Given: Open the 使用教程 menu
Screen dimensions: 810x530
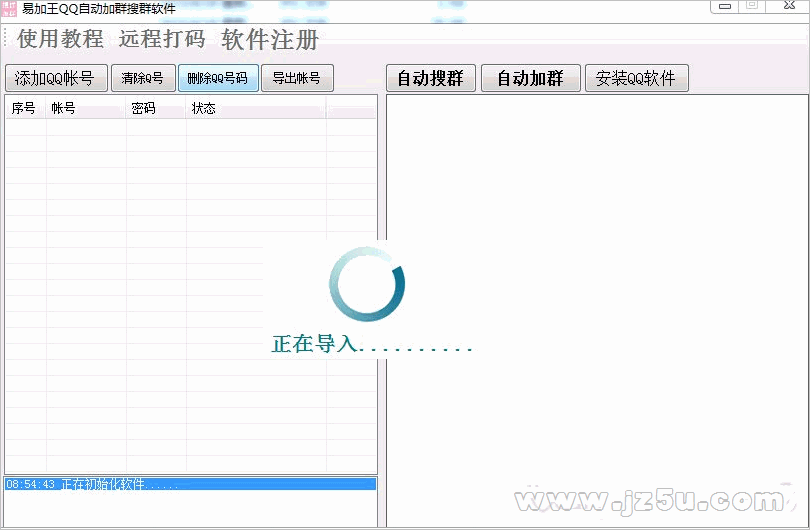Looking at the screenshot, I should [x=60, y=39].
